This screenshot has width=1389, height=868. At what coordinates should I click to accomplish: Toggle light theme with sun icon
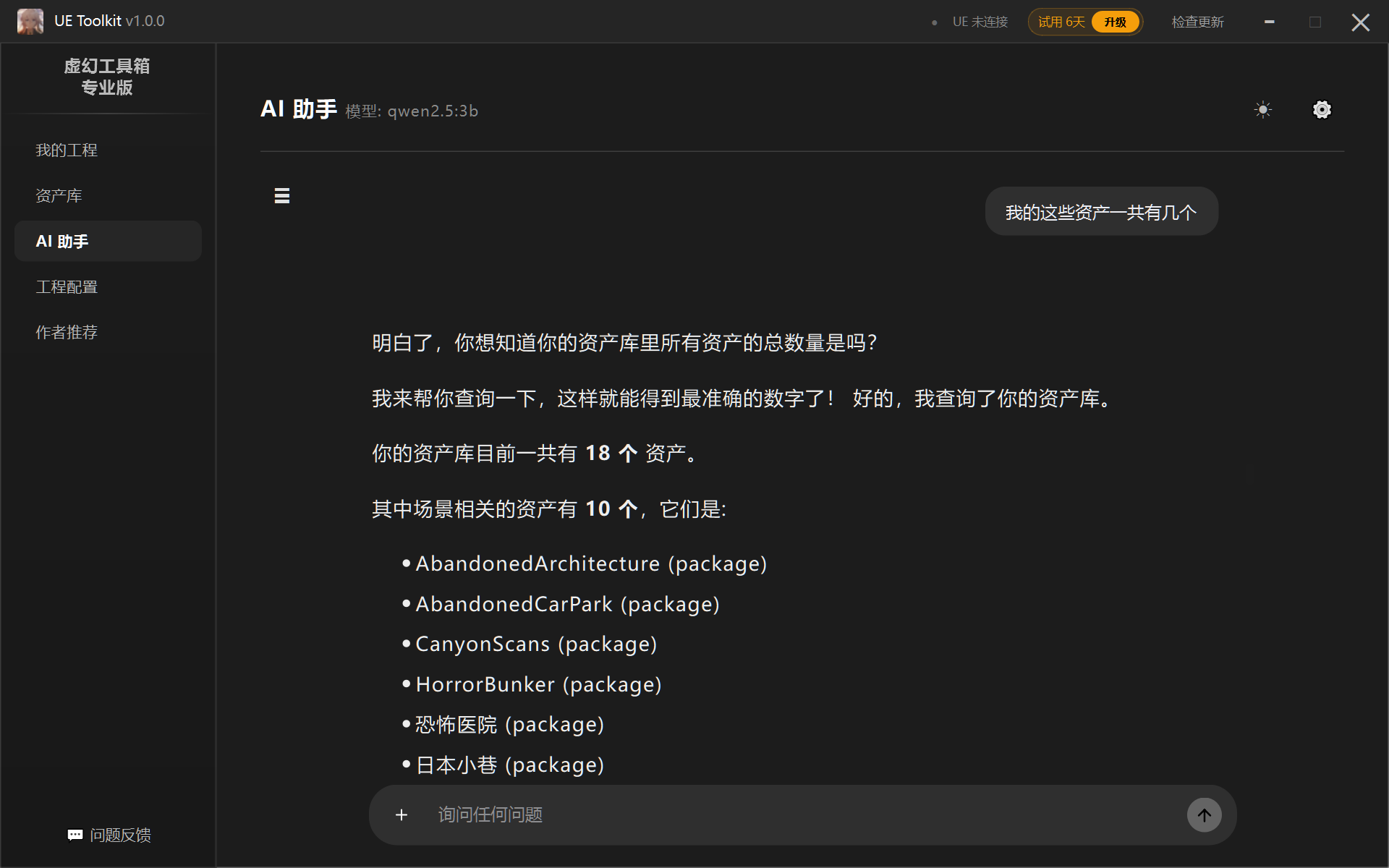point(1262,110)
